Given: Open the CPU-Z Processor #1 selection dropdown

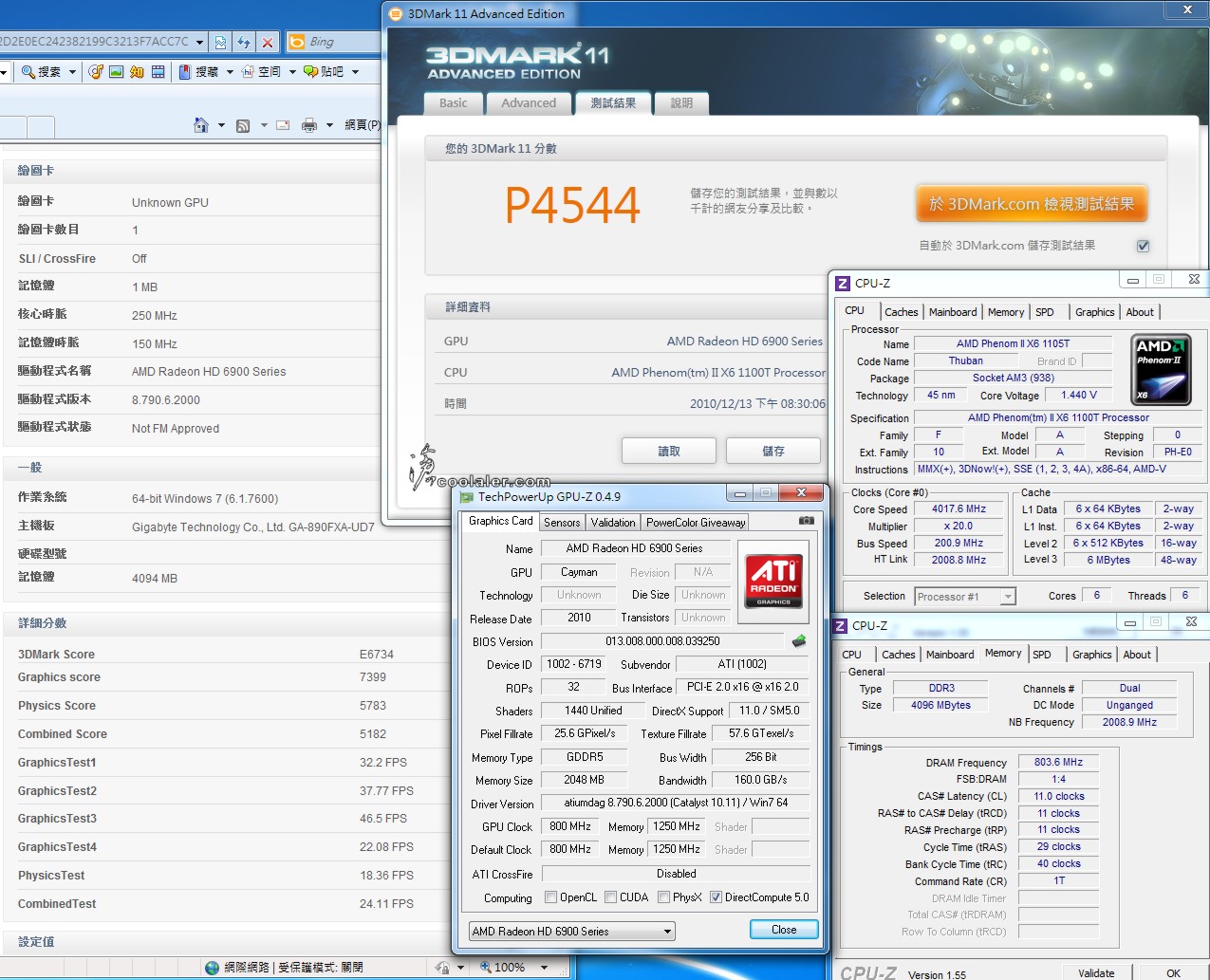Looking at the screenshot, I should click(x=1008, y=597).
